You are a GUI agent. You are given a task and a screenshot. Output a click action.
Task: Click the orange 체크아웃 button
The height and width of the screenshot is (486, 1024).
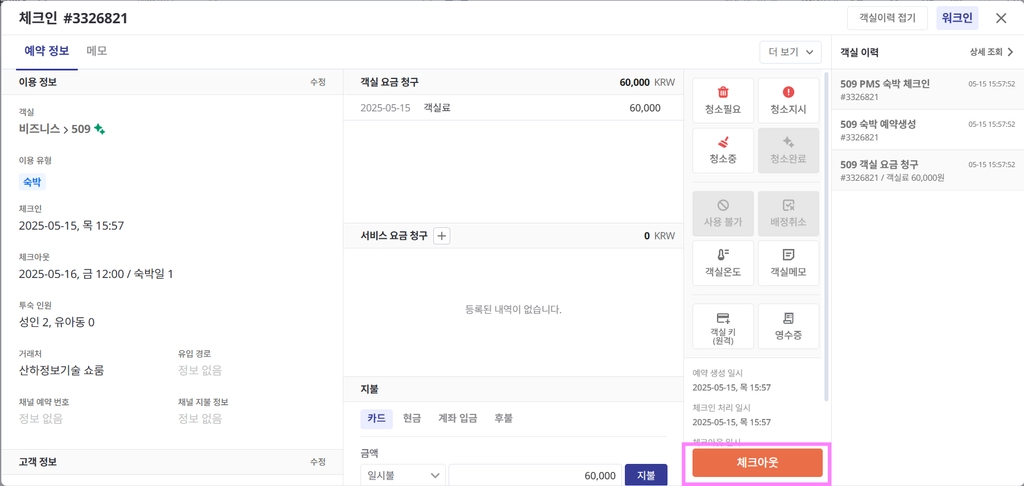pos(758,462)
